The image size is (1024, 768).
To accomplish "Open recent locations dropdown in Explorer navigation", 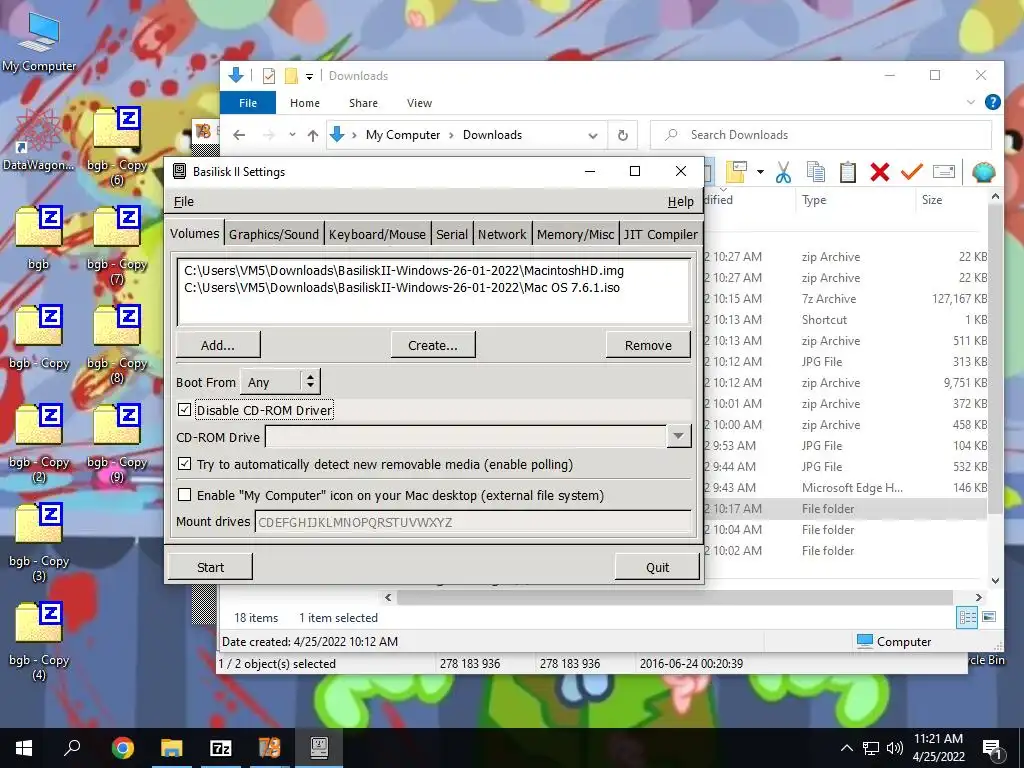I will 292,135.
